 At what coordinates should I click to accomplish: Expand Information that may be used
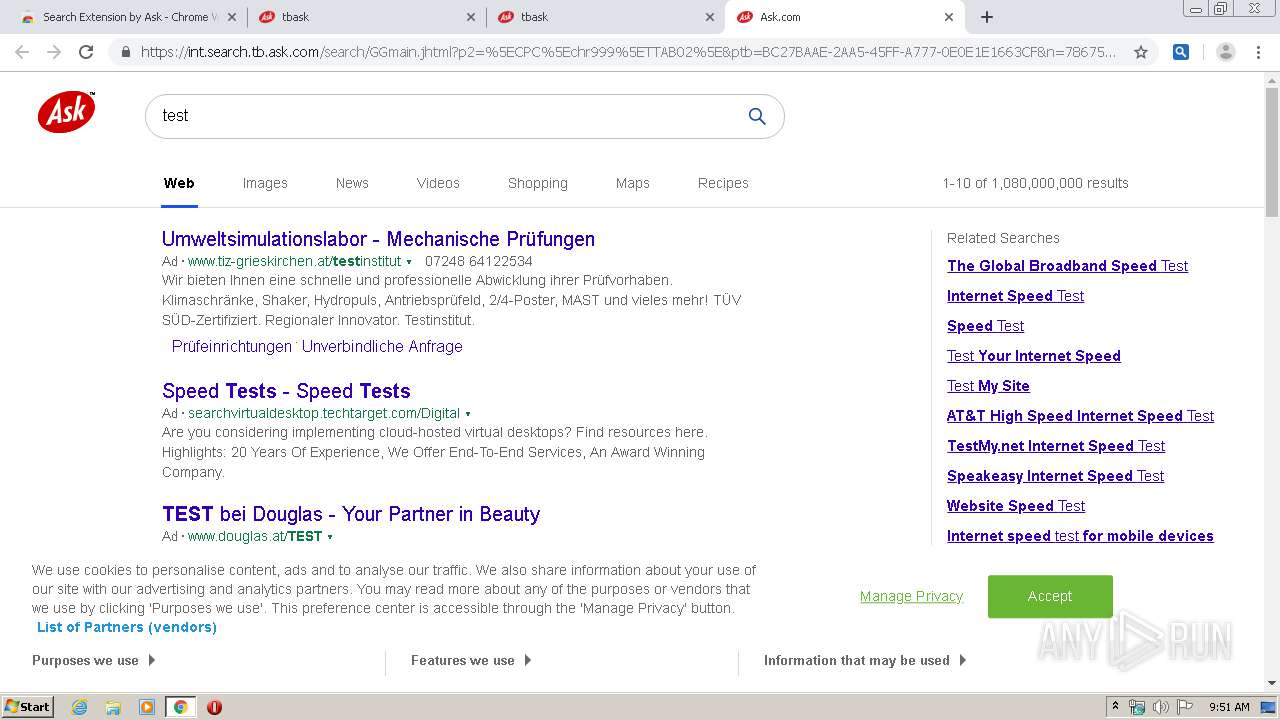pyautogui.click(x=865, y=660)
